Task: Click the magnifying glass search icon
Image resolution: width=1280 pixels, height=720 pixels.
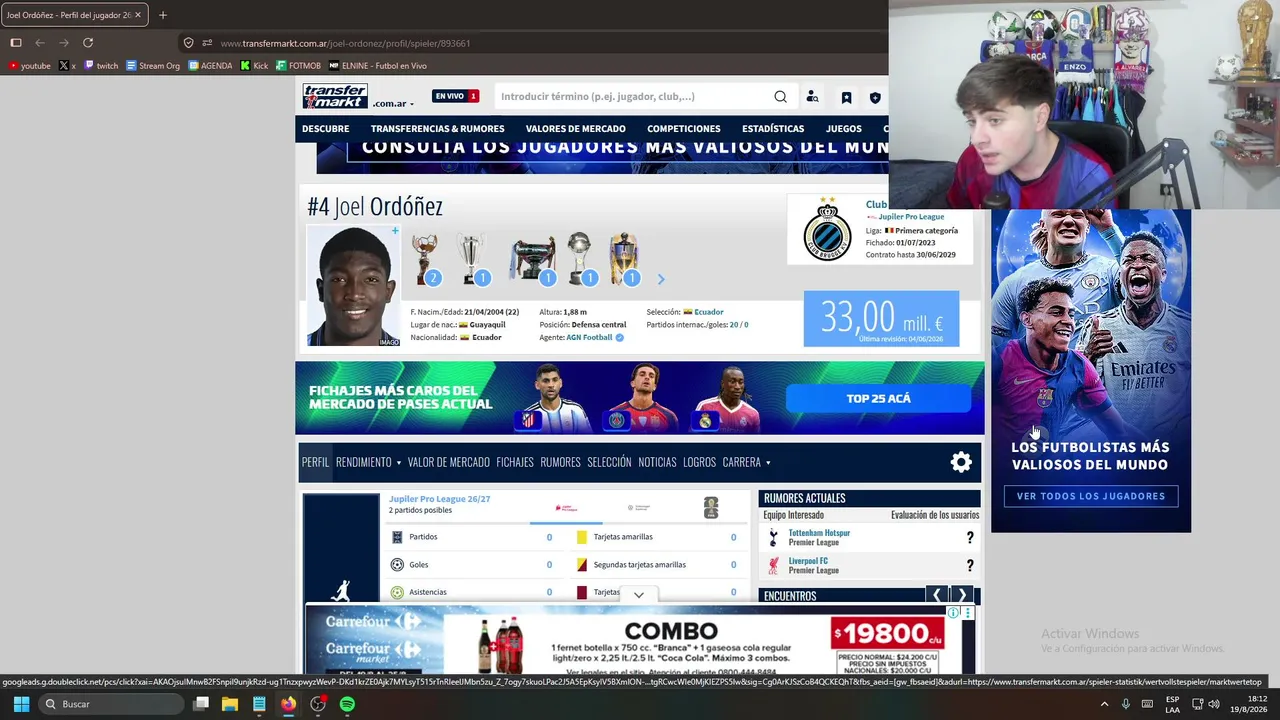Action: (x=780, y=97)
